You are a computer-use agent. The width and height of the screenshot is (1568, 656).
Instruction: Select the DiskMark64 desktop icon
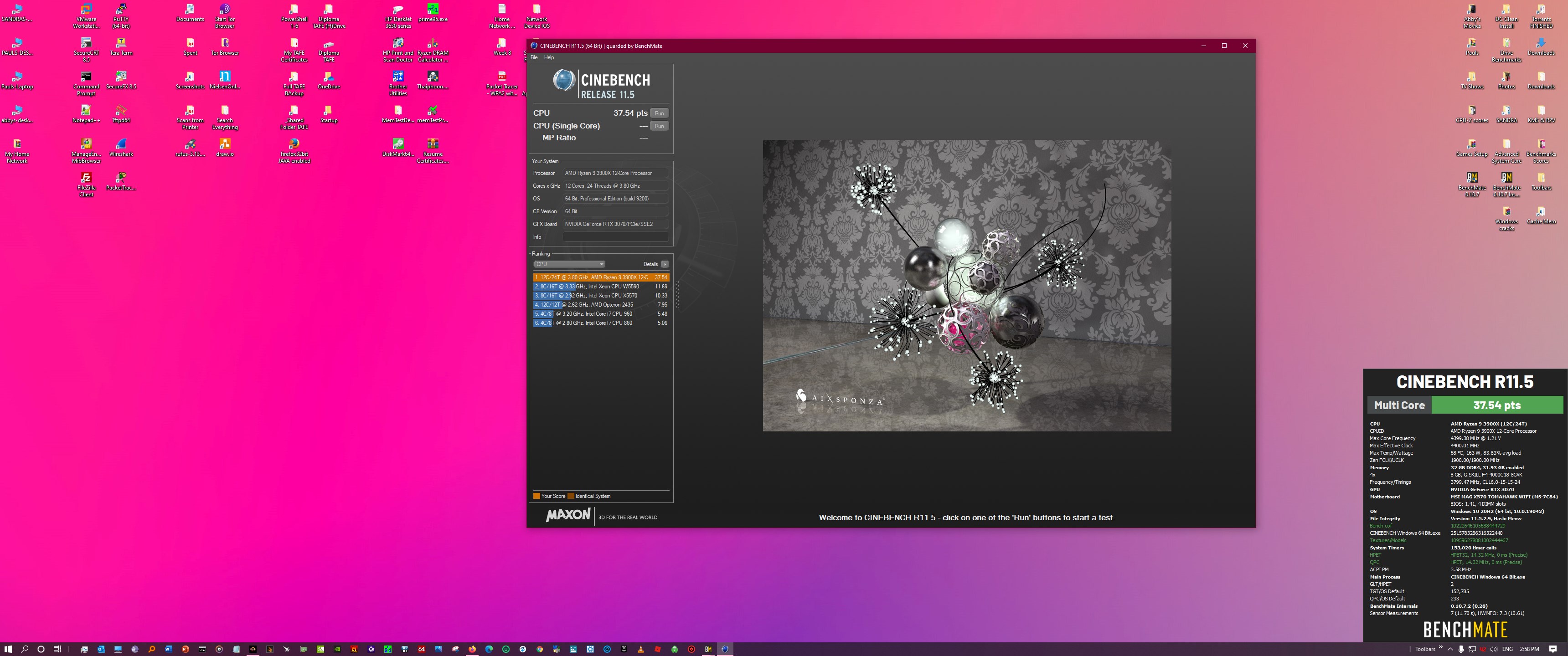[398, 148]
